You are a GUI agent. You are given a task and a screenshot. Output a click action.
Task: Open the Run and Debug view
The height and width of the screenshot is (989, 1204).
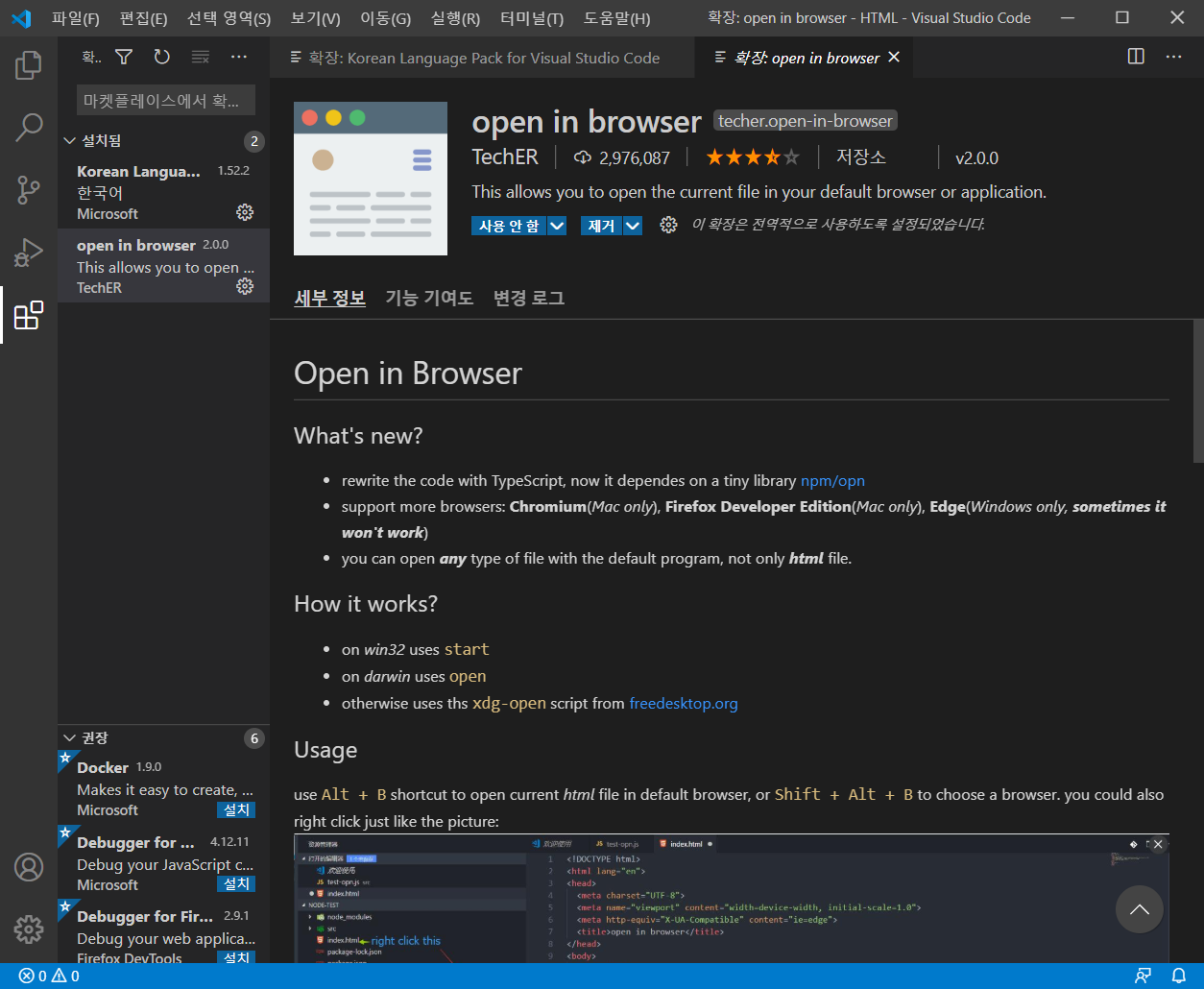click(29, 253)
